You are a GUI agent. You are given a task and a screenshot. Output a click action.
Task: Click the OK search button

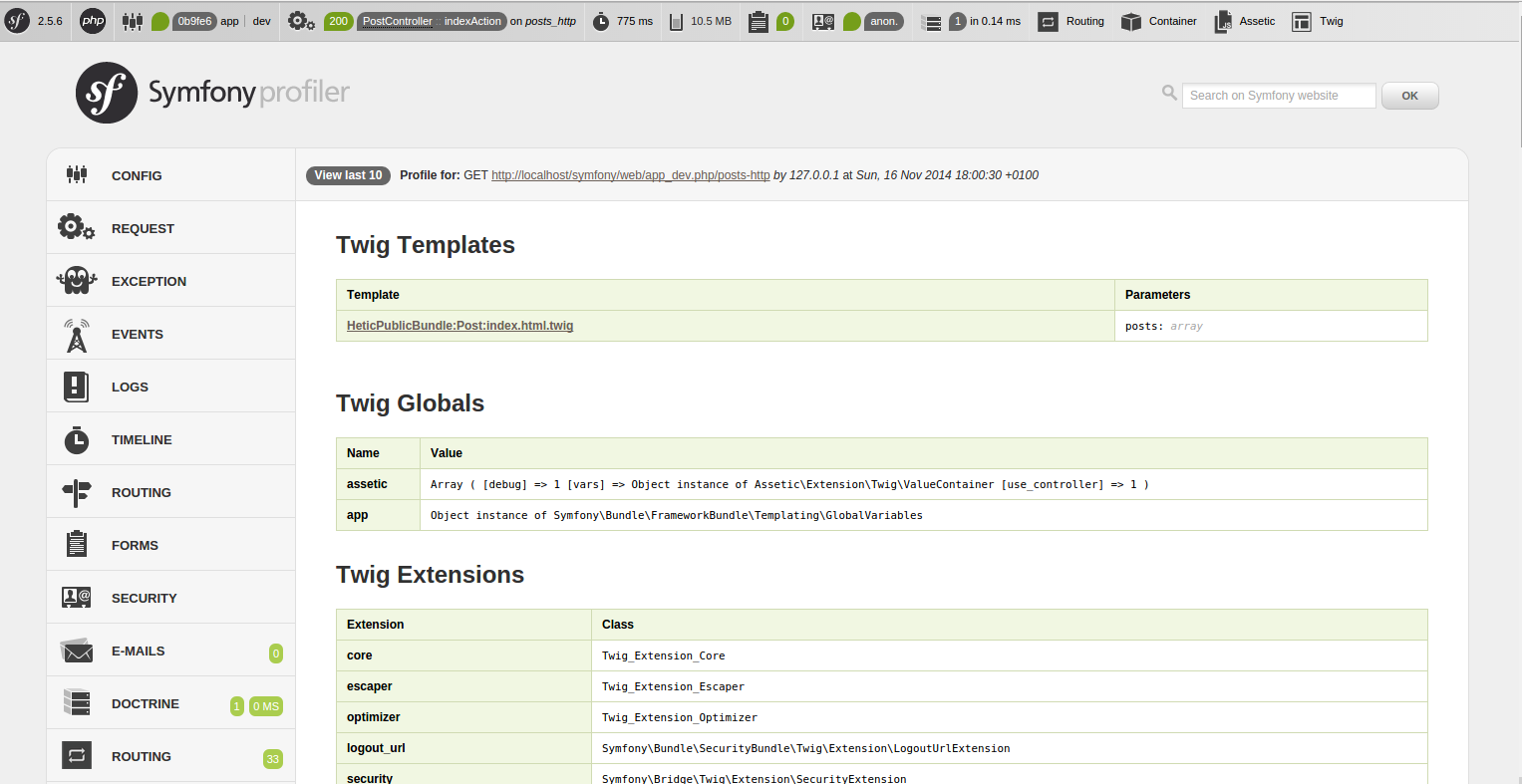tap(1409, 96)
